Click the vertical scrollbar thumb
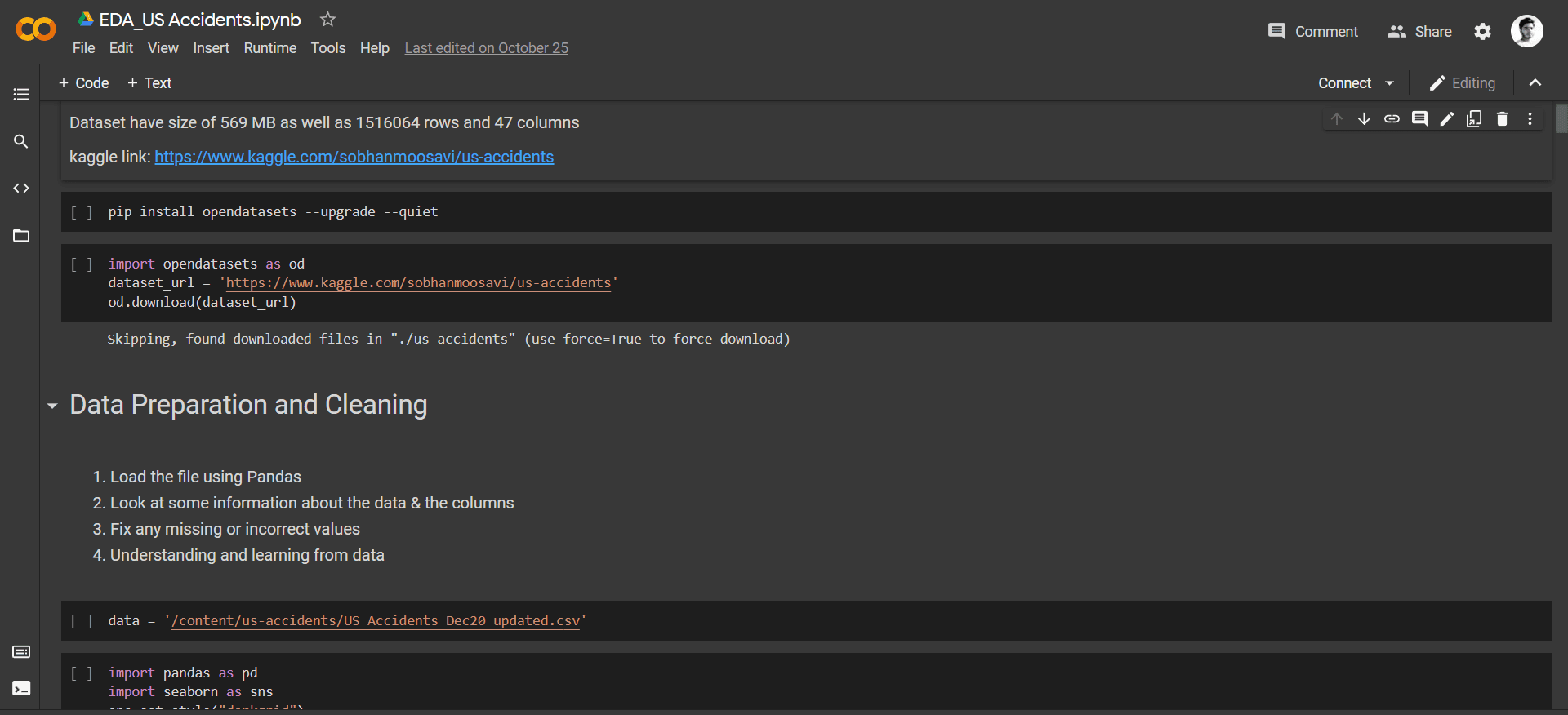 (1561, 119)
